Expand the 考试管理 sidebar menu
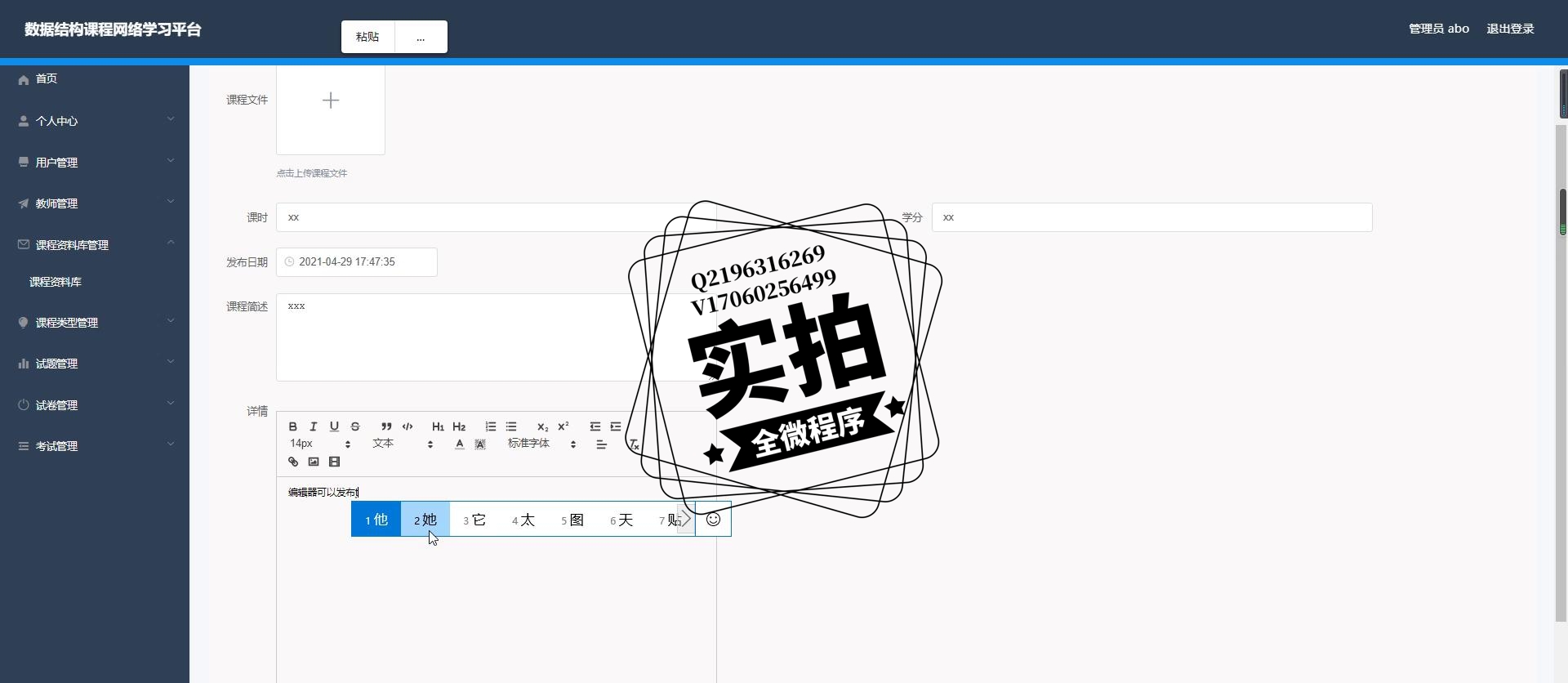 point(95,446)
